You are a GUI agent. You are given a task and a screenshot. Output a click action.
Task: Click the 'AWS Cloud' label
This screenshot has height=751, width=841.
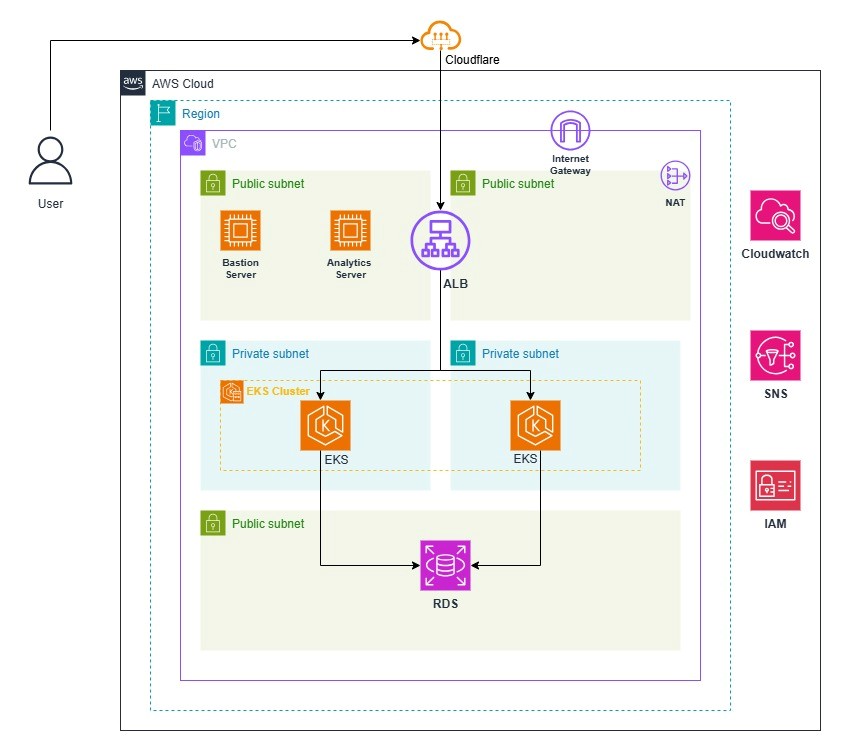[183, 84]
